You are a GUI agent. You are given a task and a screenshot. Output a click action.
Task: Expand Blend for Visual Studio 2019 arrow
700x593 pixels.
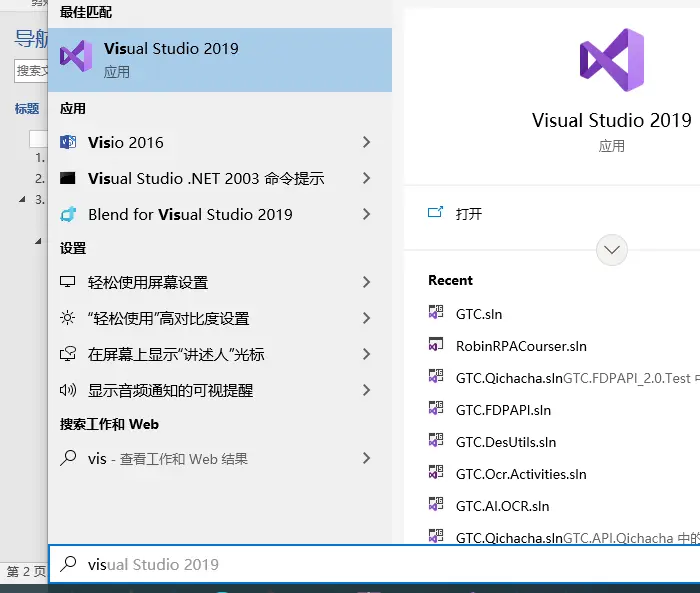click(367, 214)
